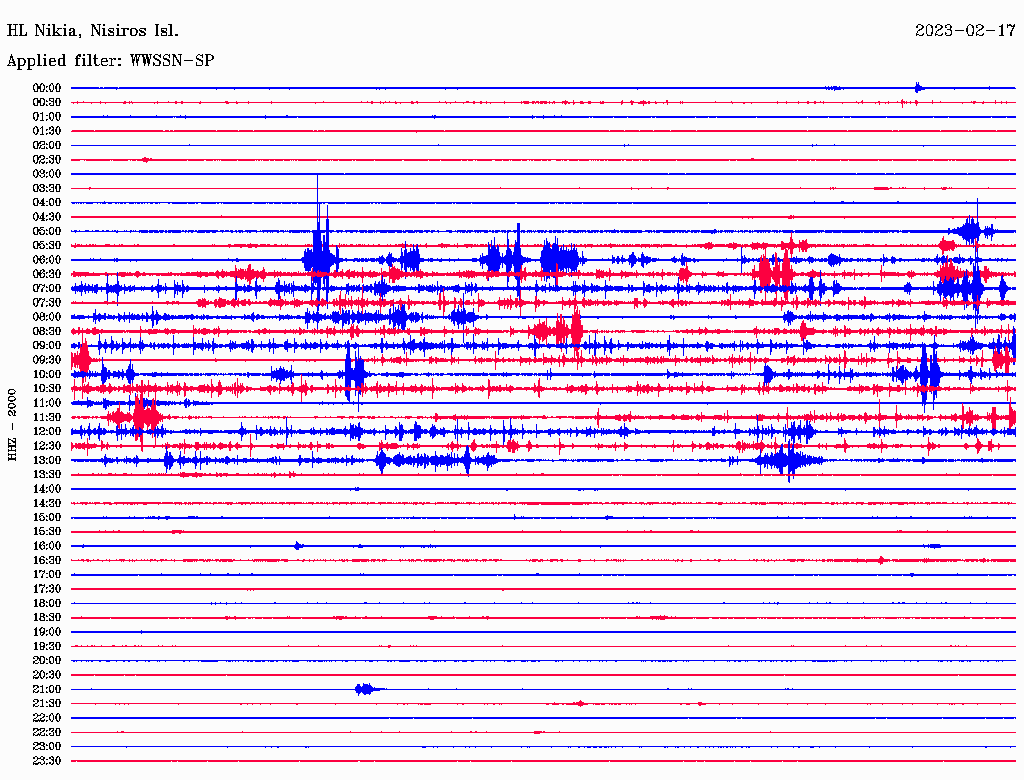Select the 08:30 time label

click(x=47, y=331)
